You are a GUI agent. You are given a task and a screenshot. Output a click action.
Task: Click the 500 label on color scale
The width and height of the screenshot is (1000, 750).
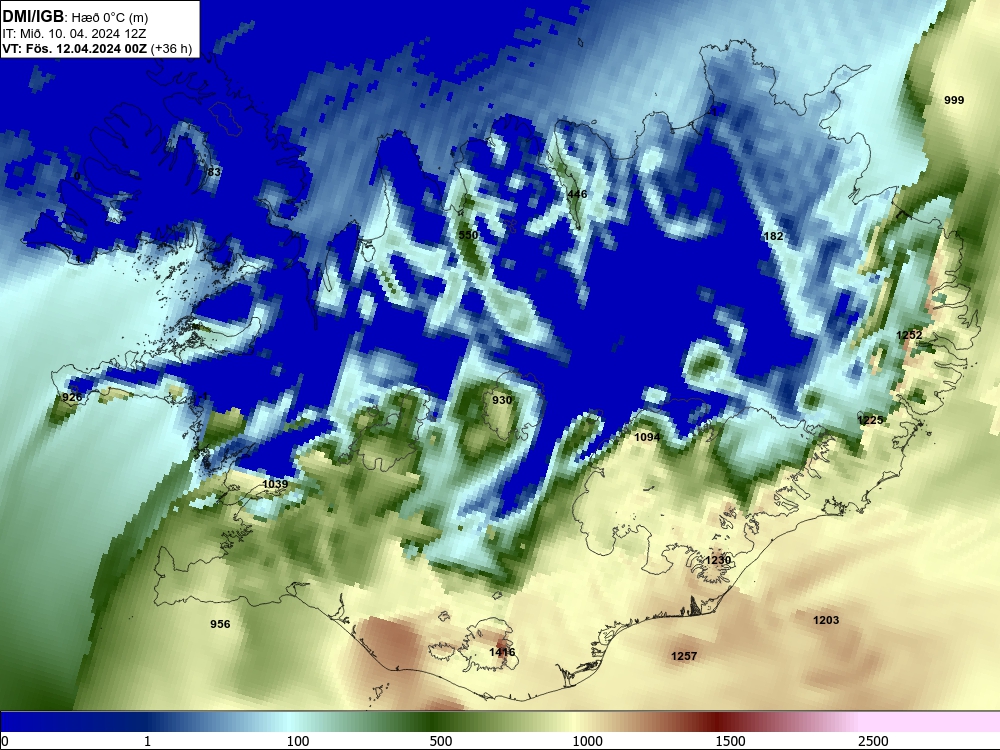click(x=441, y=740)
